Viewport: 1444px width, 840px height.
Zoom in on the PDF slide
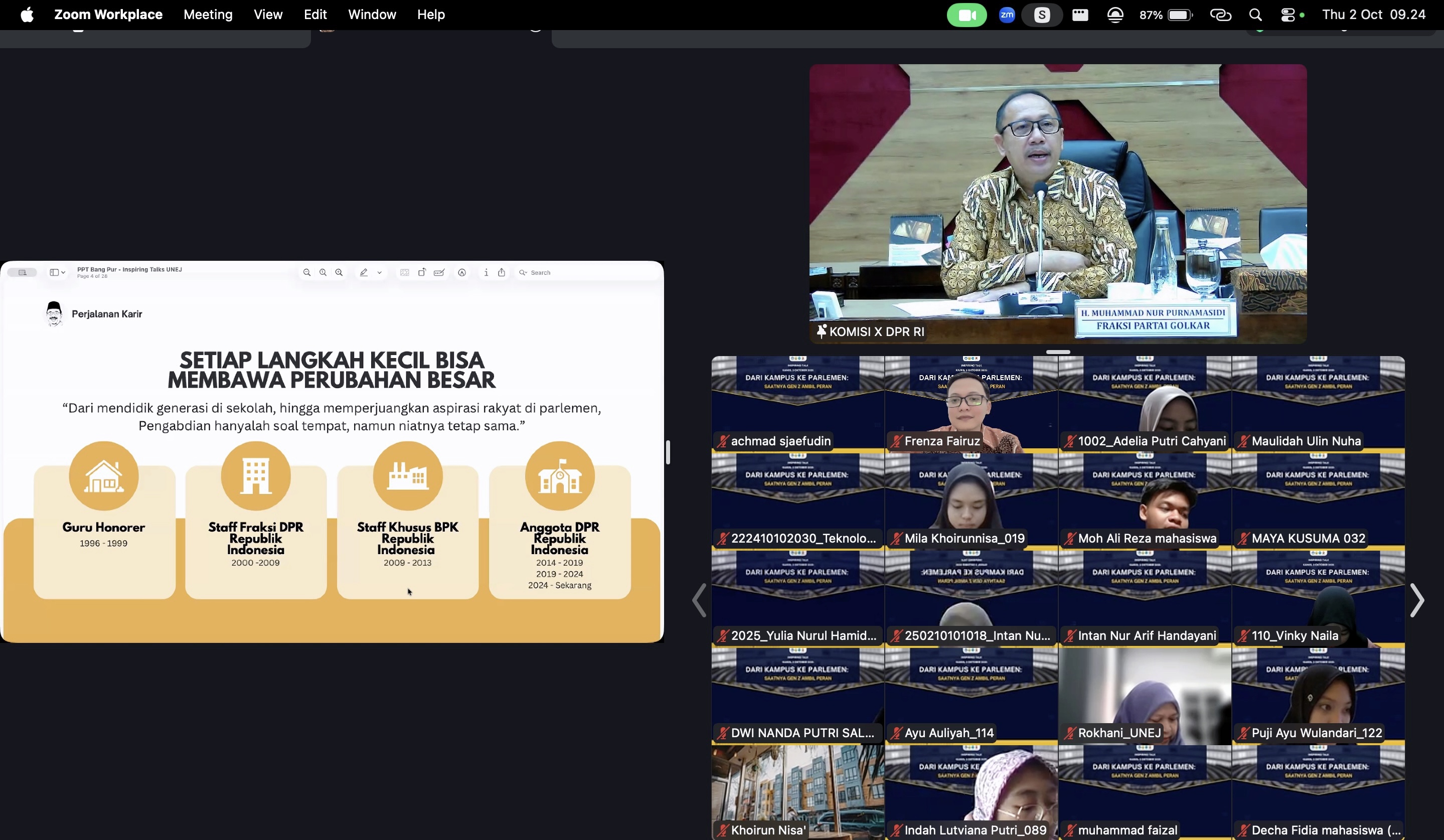click(339, 272)
